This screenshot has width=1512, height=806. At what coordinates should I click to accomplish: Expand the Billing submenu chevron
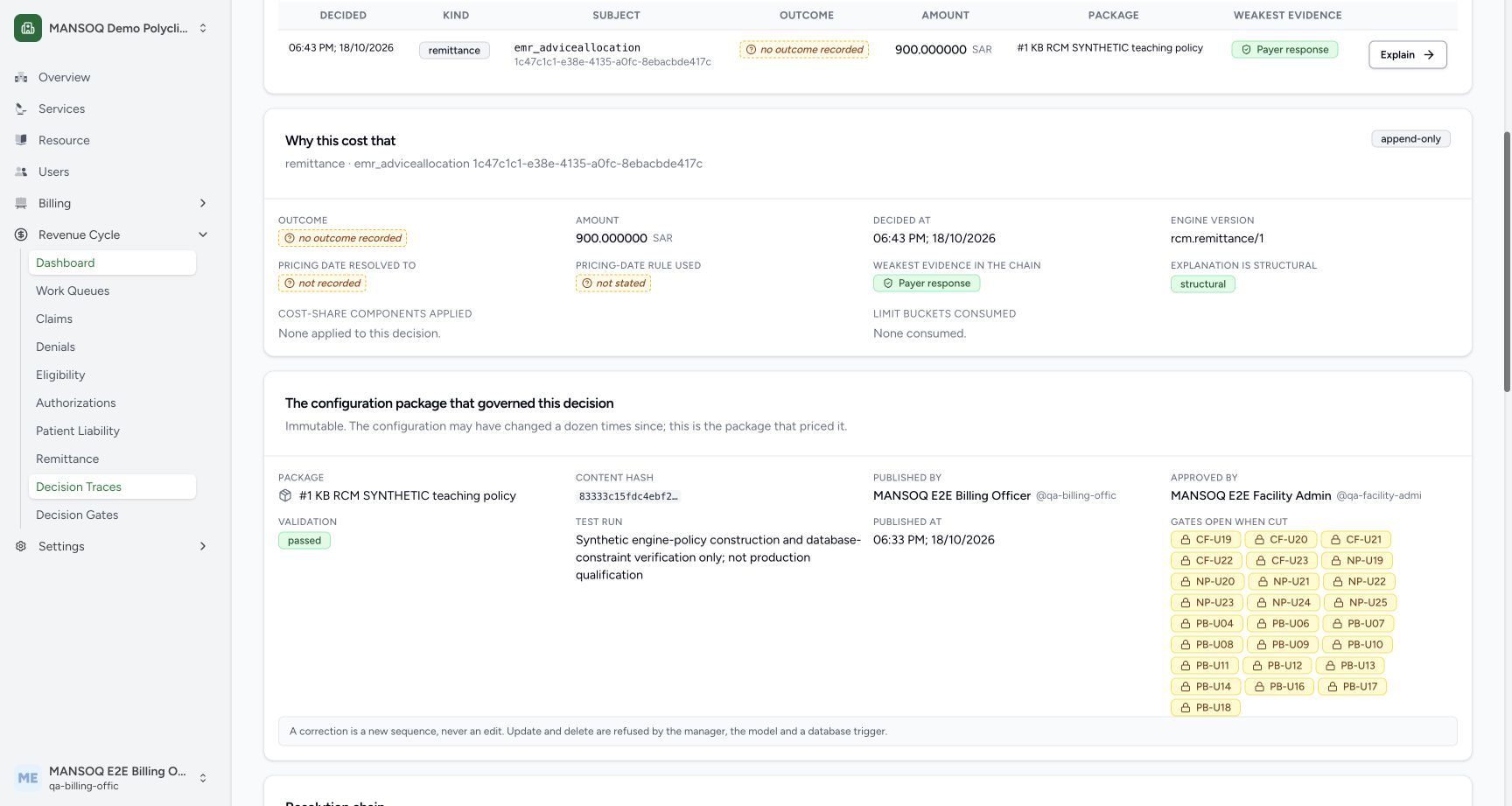pos(203,203)
